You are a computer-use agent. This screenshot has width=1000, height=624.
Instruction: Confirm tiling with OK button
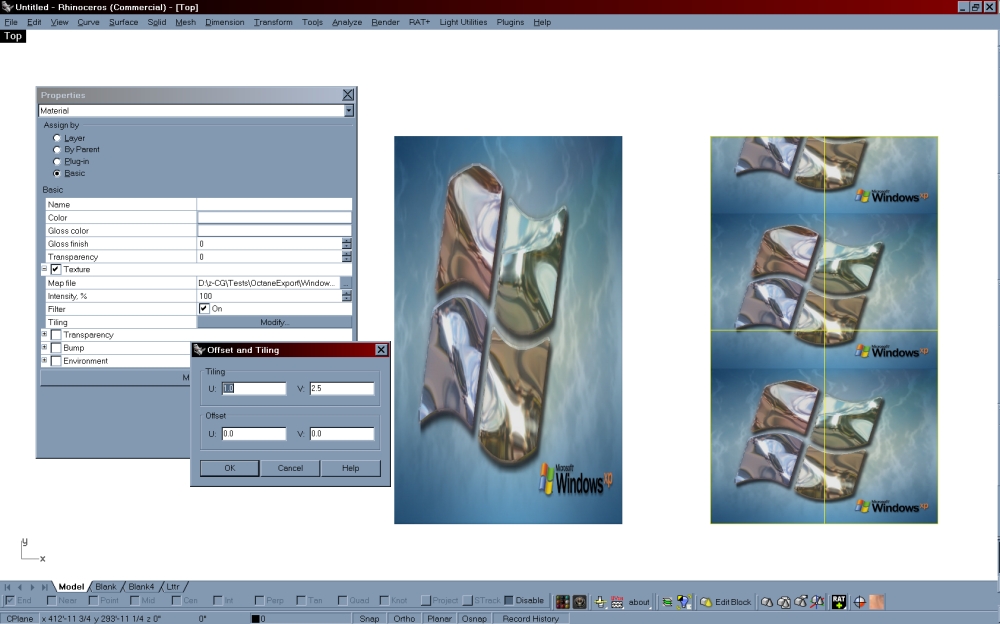pos(230,468)
